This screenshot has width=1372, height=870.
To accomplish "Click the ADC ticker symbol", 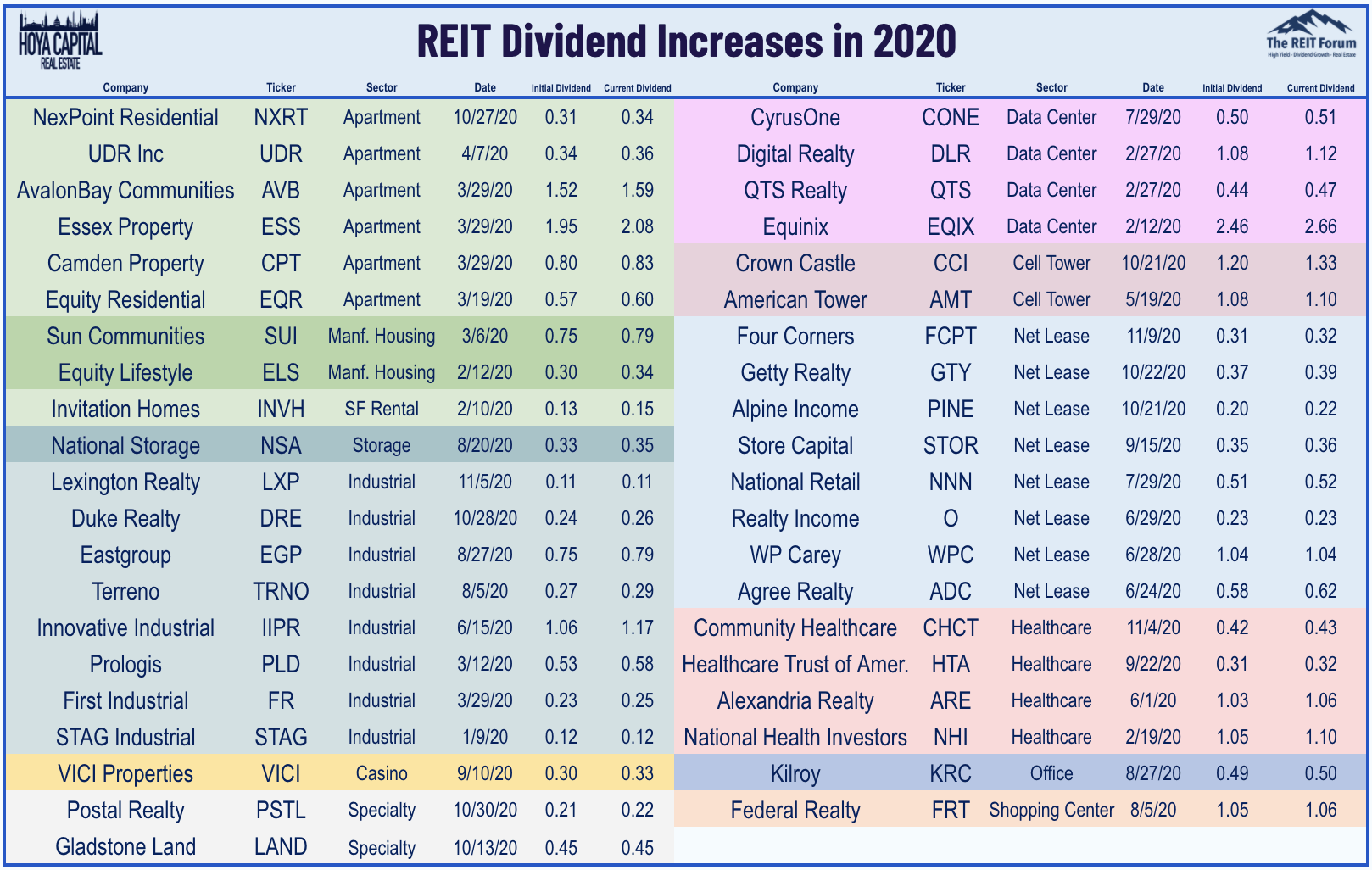I will (951, 592).
